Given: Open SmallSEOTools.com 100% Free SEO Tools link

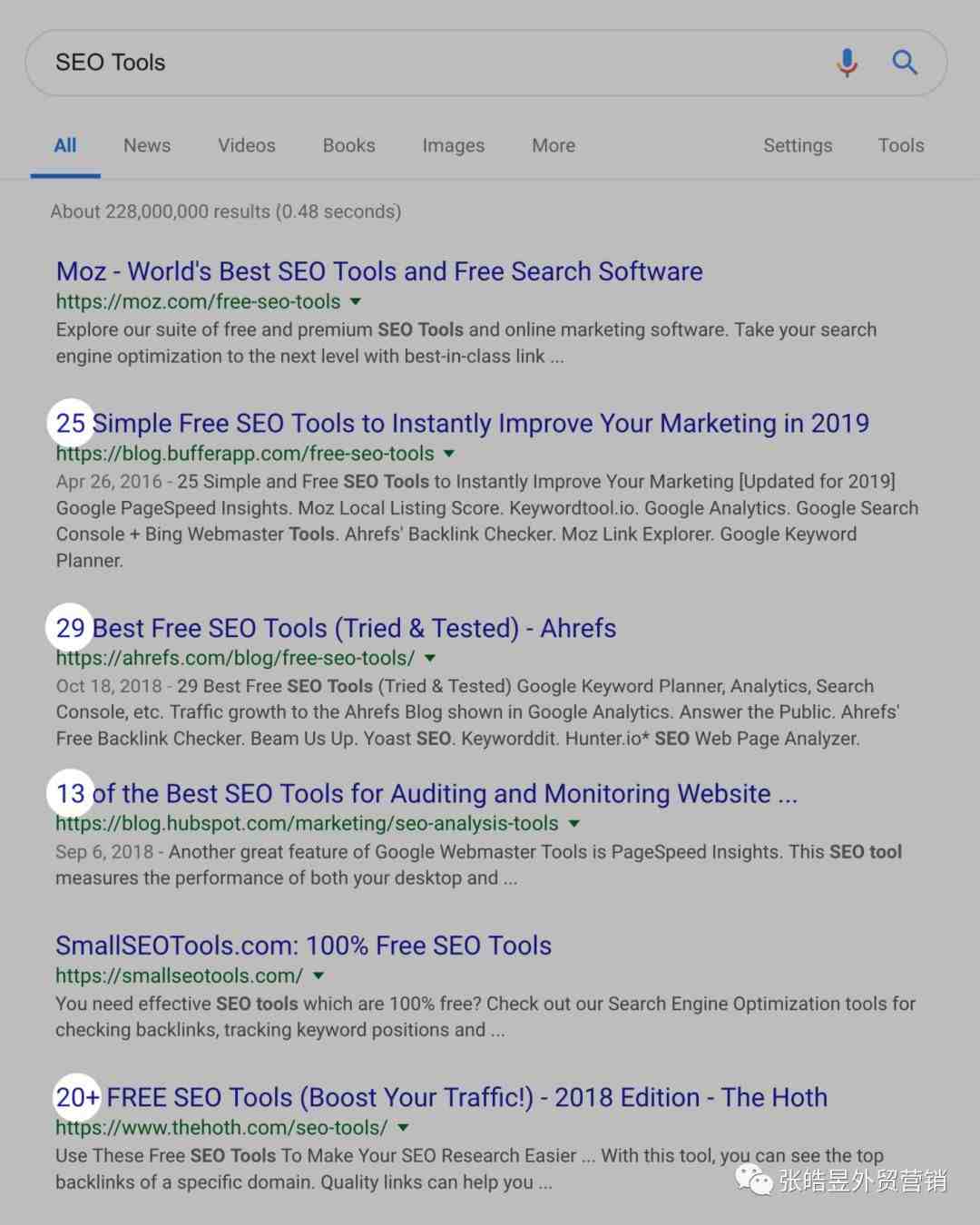Looking at the screenshot, I should coord(303,946).
